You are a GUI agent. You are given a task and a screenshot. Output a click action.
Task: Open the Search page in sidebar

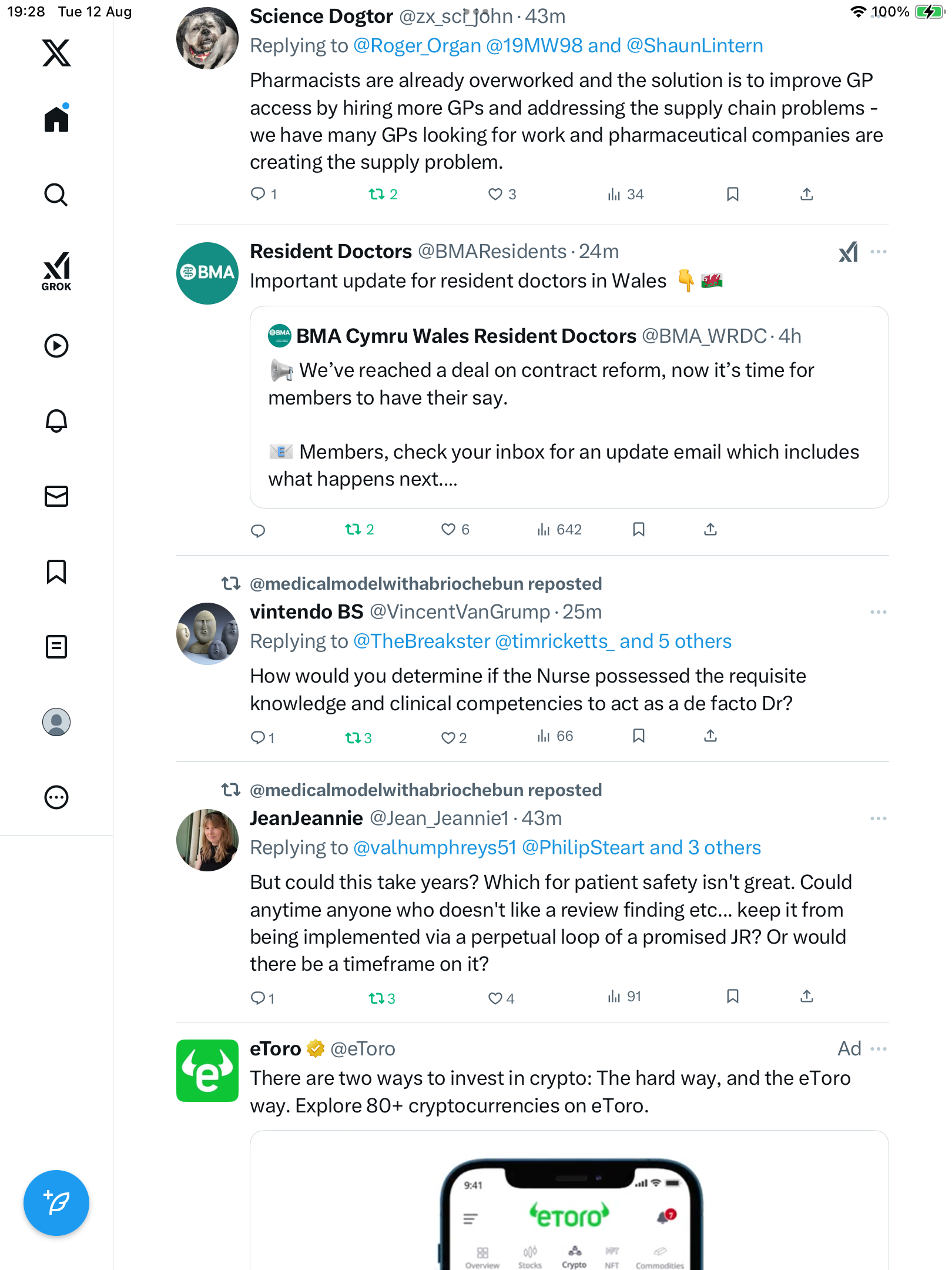point(56,195)
